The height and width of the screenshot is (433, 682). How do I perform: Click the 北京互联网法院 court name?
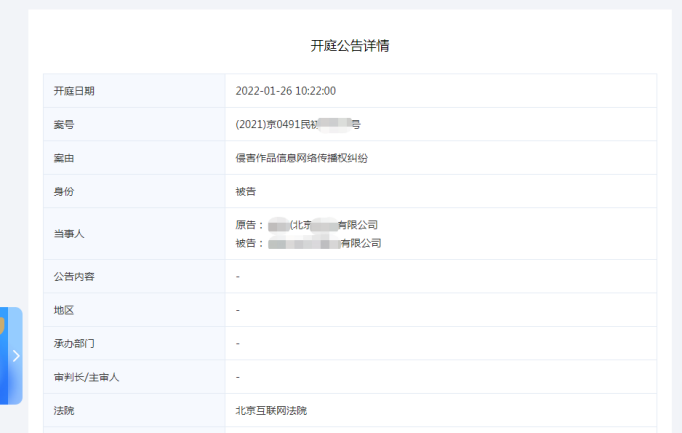tap(267, 410)
